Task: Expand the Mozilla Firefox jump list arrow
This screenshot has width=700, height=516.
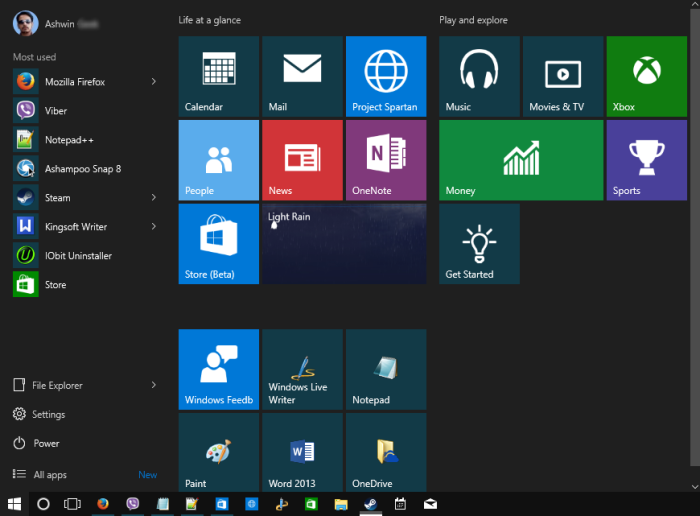Action: pyautogui.click(x=154, y=82)
